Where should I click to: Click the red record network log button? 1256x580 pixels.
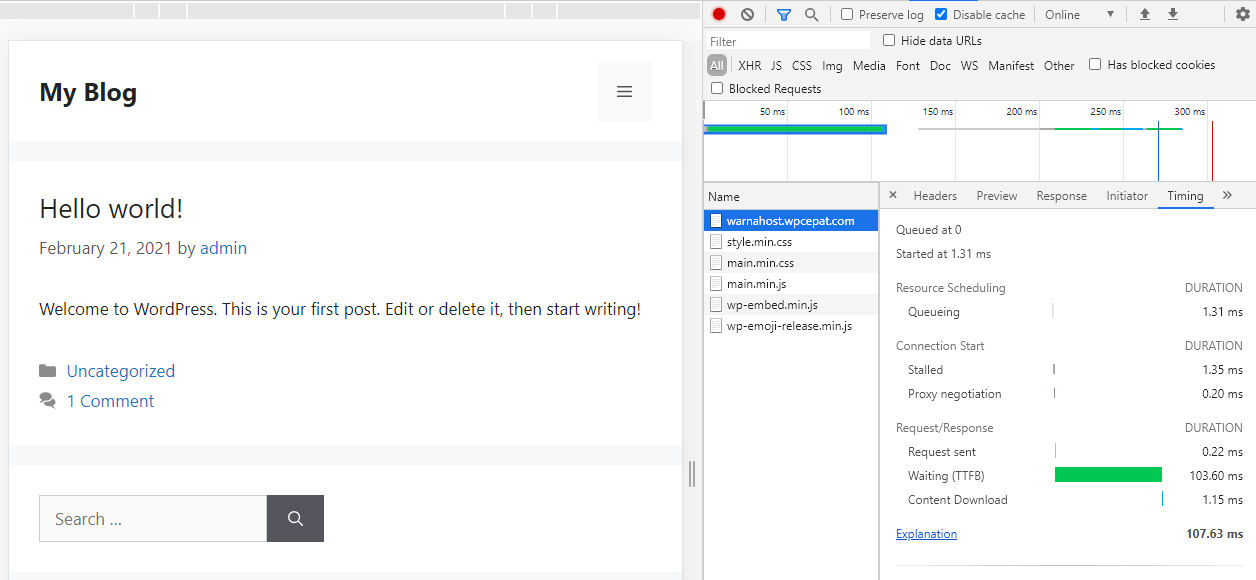tap(719, 15)
